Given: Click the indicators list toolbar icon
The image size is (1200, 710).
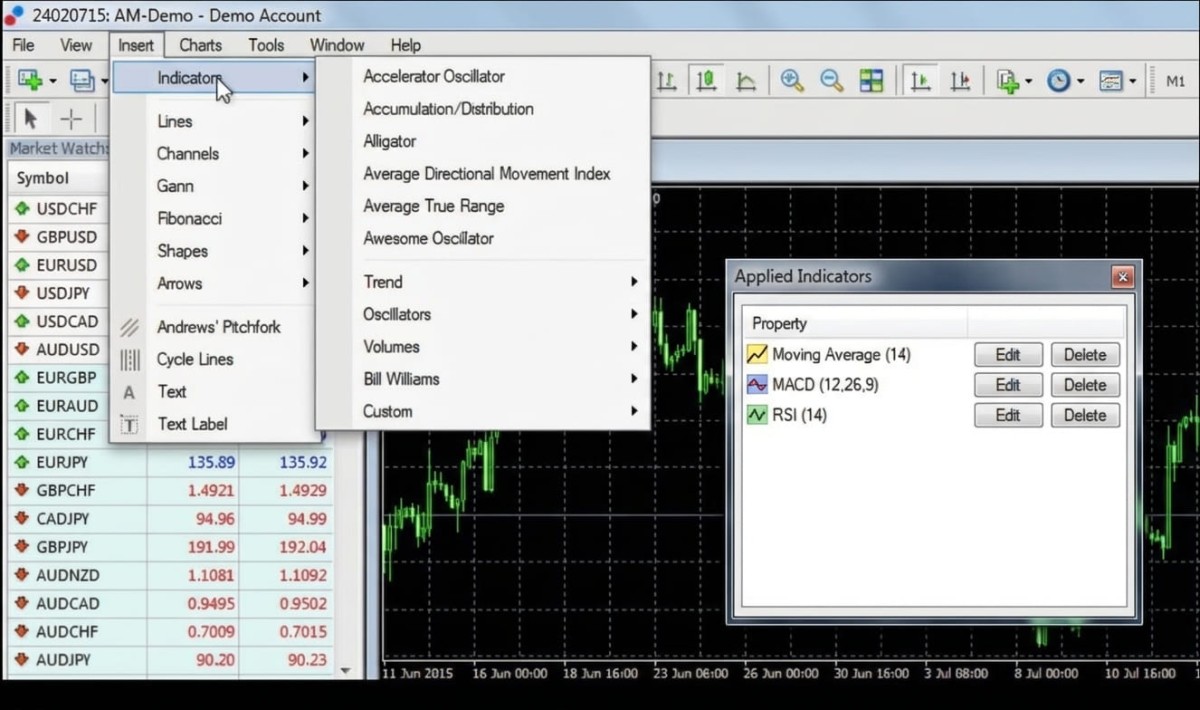Looking at the screenshot, I should click(1007, 81).
